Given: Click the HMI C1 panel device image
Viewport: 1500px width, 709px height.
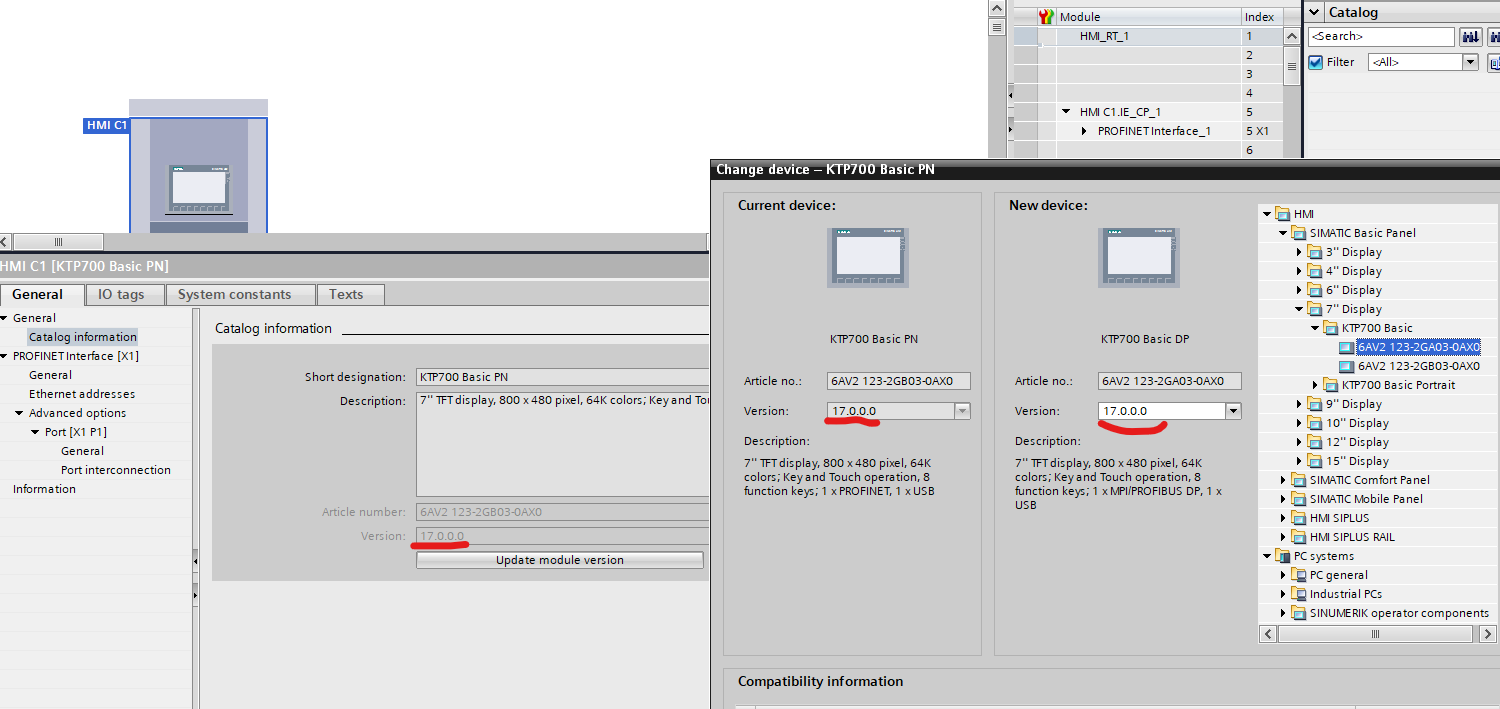Looking at the screenshot, I should pyautogui.click(x=200, y=189).
